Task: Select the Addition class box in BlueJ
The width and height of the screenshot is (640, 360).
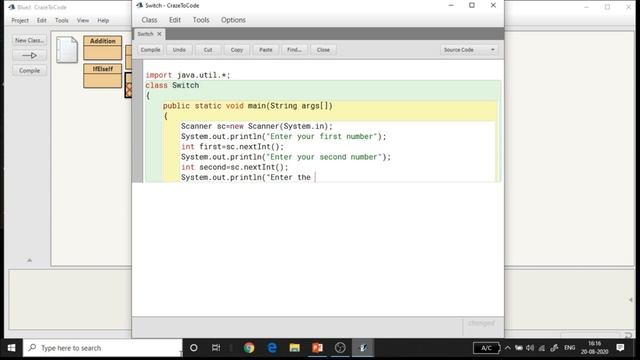Action: click(x=102, y=48)
